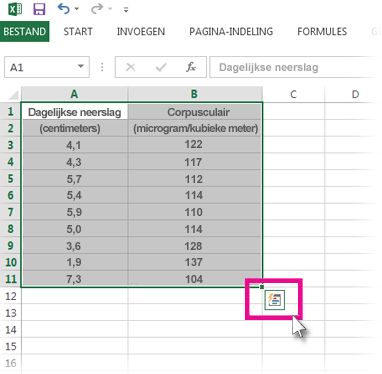Click the formula bar options dots
This screenshot has height=374, width=382.
102,67
